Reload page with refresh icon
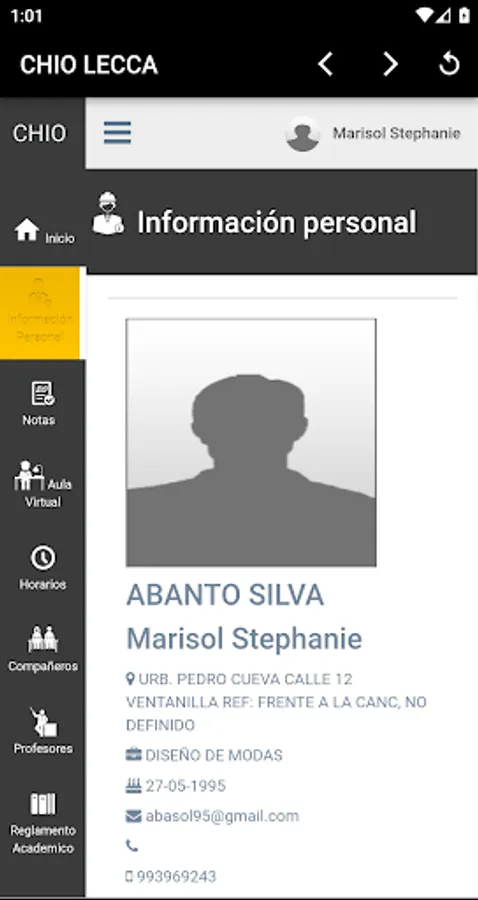 click(x=449, y=64)
